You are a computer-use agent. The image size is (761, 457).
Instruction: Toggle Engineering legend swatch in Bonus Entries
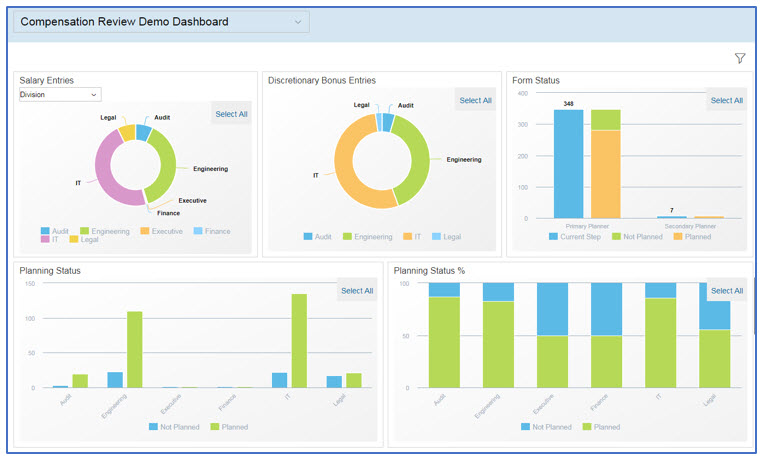click(347, 236)
